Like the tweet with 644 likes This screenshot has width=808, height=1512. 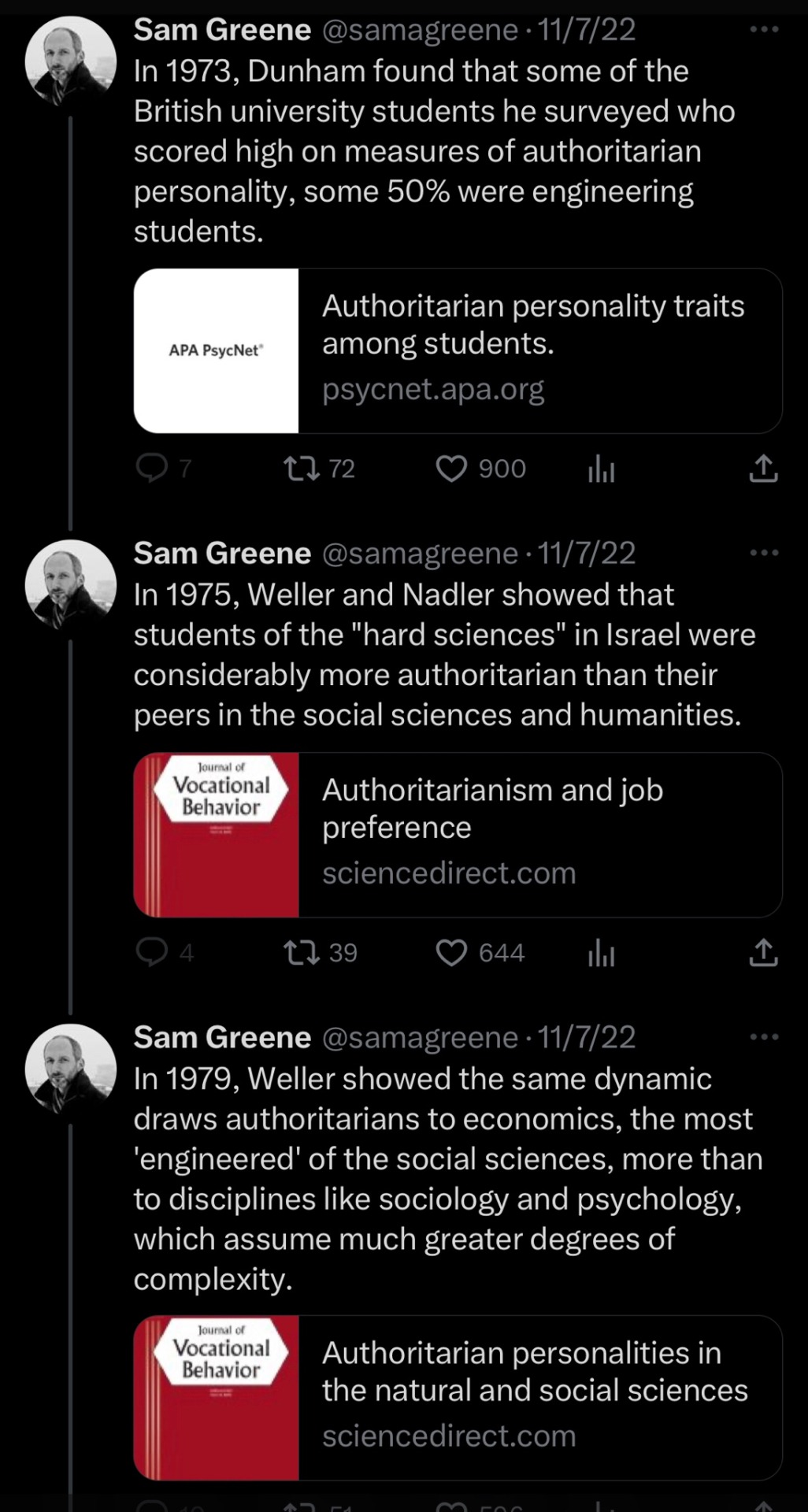click(x=452, y=953)
